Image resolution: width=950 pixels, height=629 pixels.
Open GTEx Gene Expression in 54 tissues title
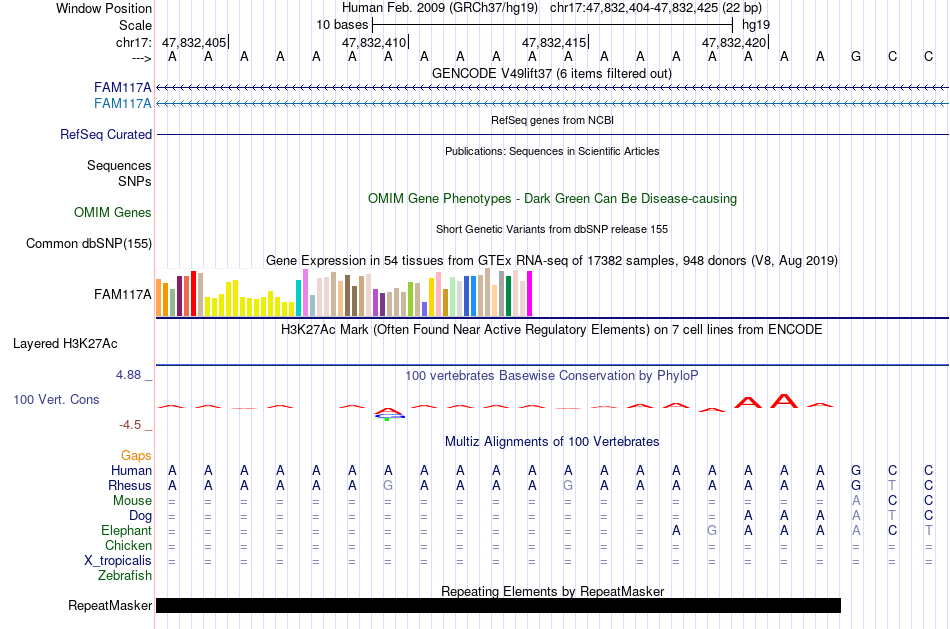[552, 261]
